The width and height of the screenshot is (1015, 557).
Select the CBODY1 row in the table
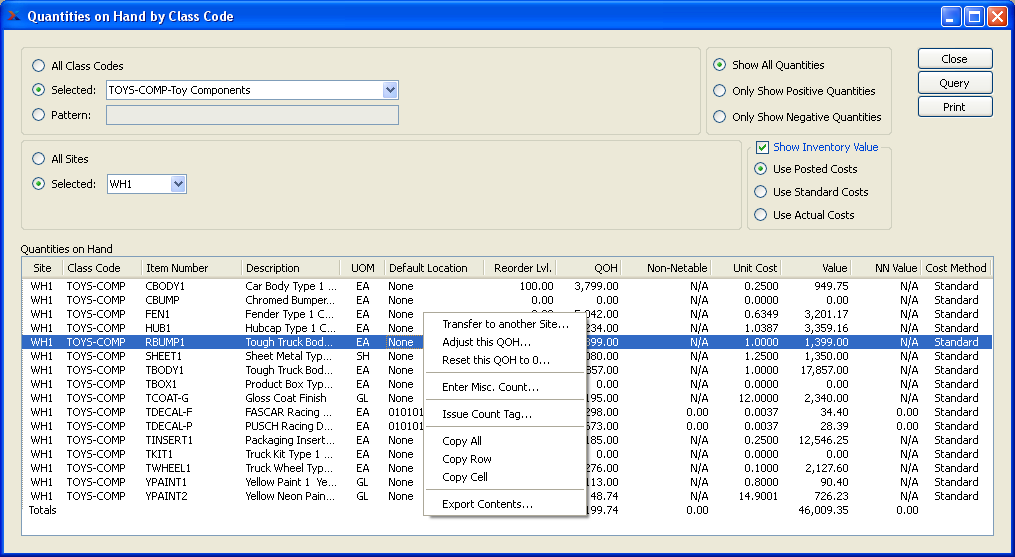[165, 286]
